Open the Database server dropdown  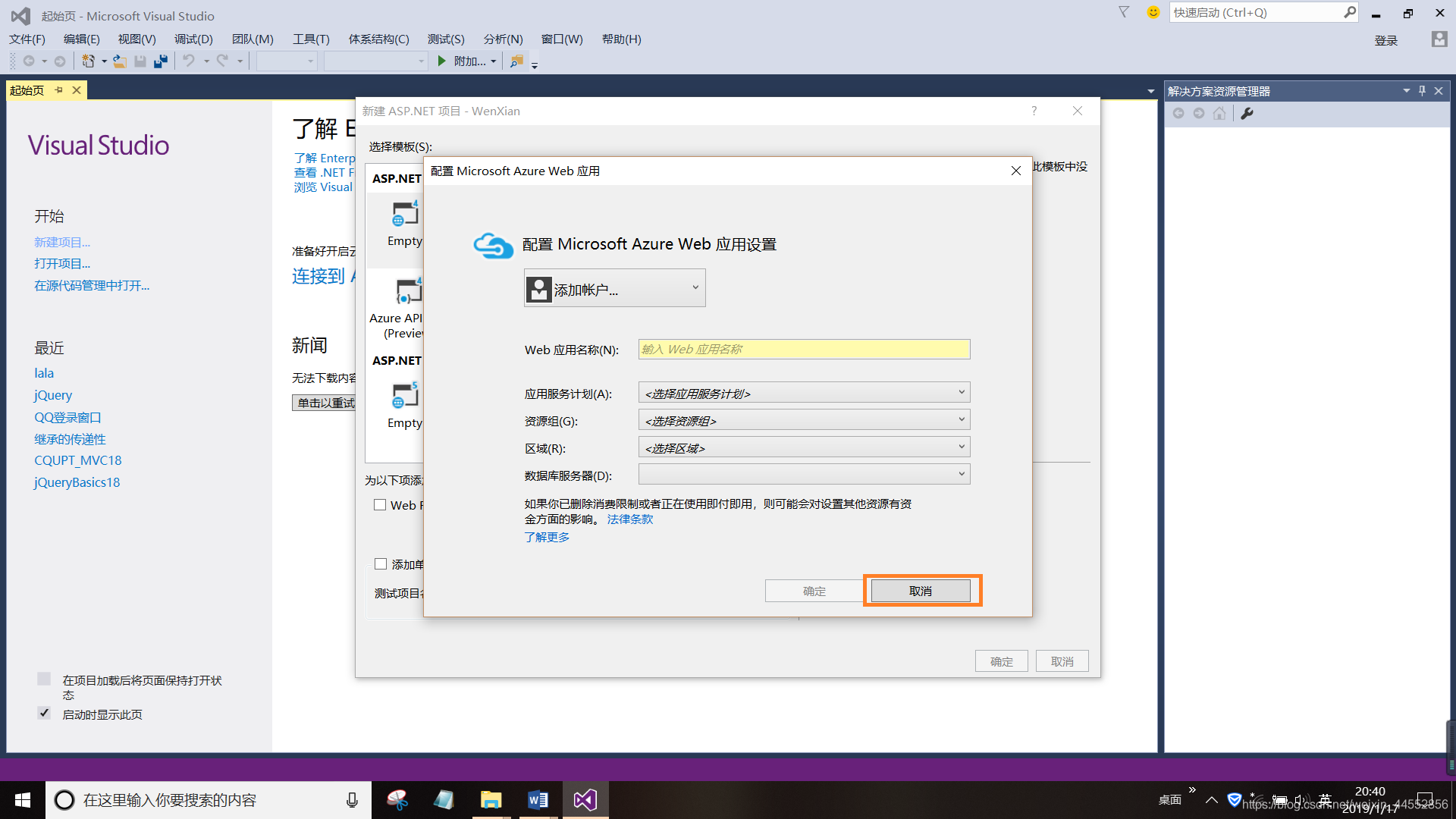(805, 475)
